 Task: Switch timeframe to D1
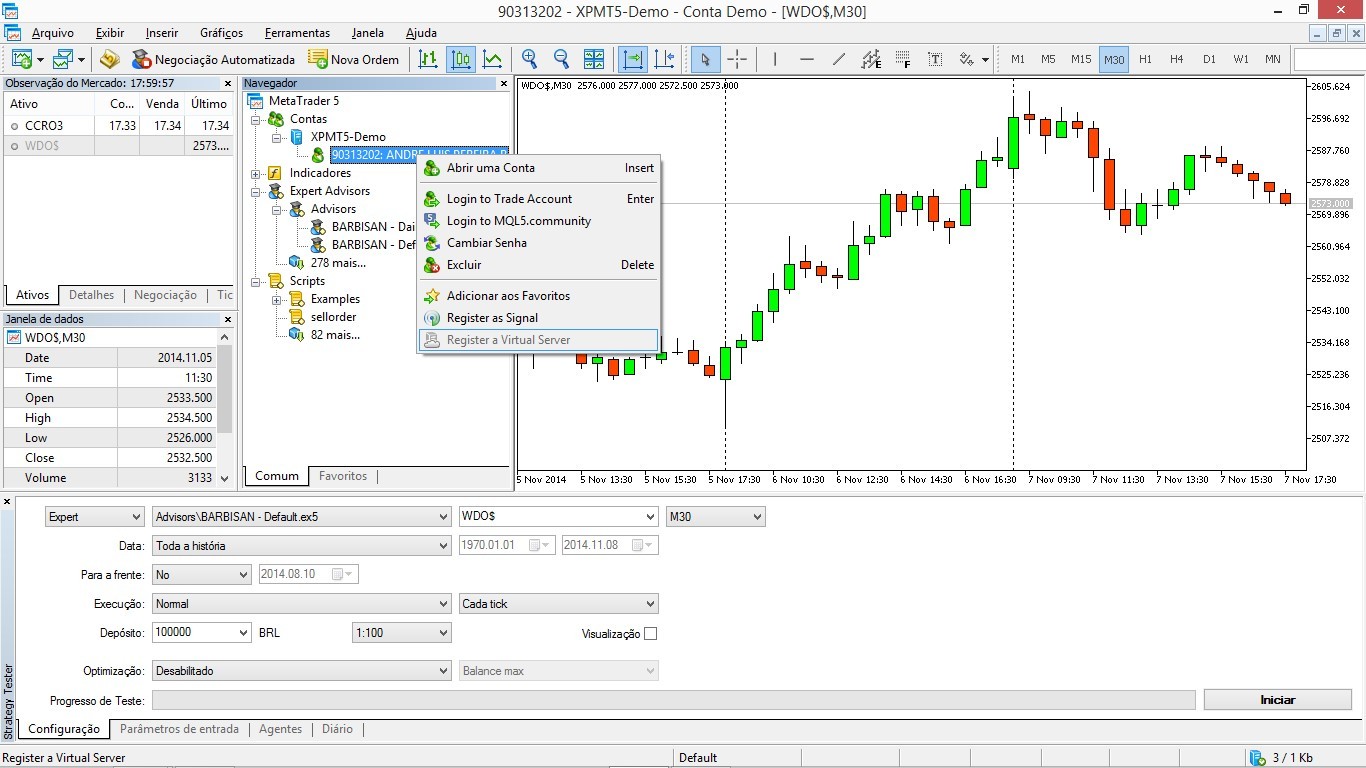[1209, 59]
